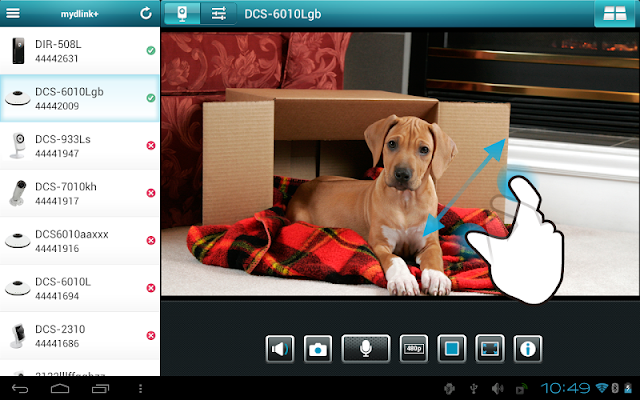Click the DCS6010aaxxx offline status icon

151,240
